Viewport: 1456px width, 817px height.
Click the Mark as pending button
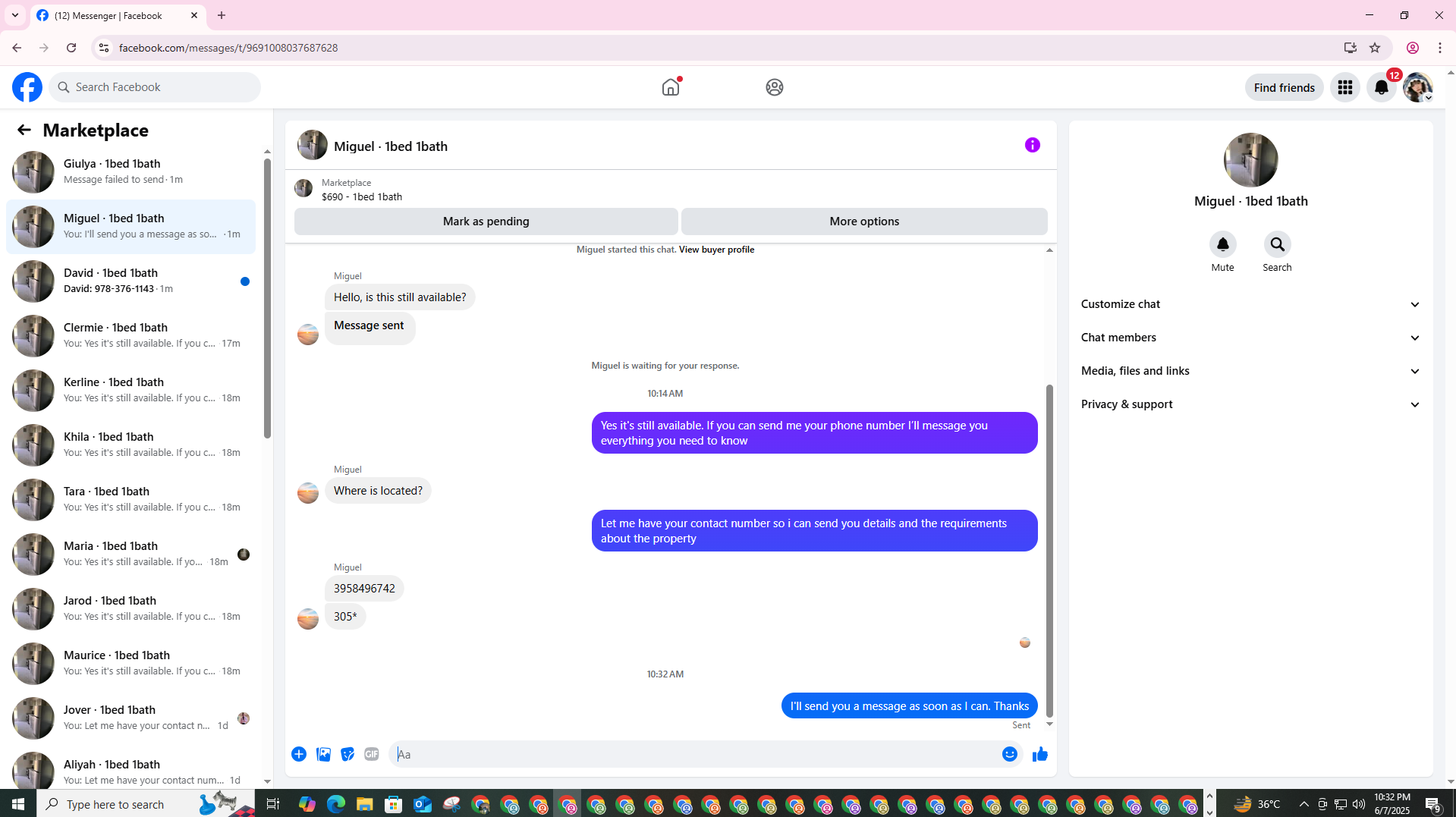pos(486,222)
